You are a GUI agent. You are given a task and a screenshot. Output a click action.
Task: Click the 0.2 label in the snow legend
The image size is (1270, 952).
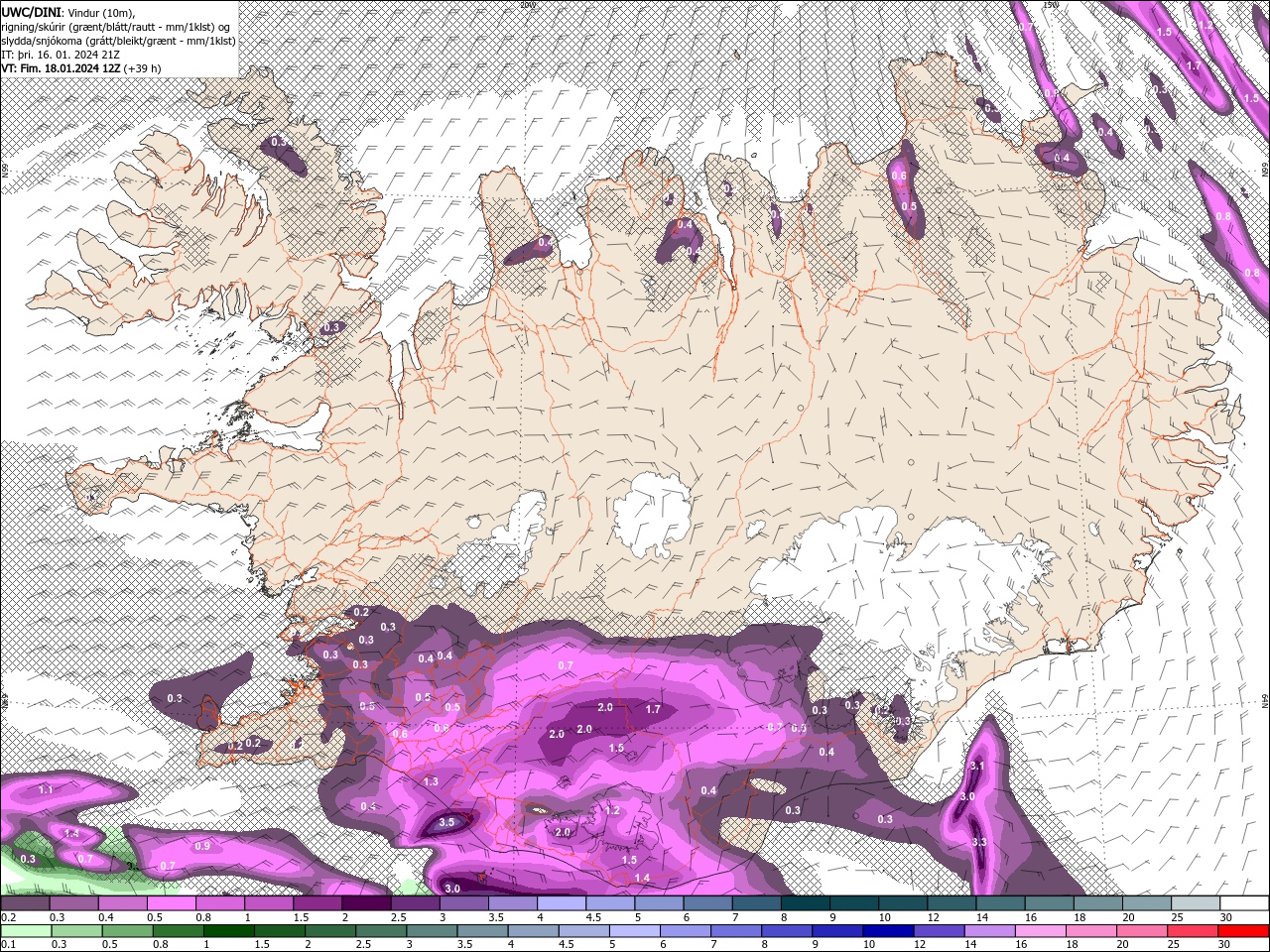[x=8, y=917]
